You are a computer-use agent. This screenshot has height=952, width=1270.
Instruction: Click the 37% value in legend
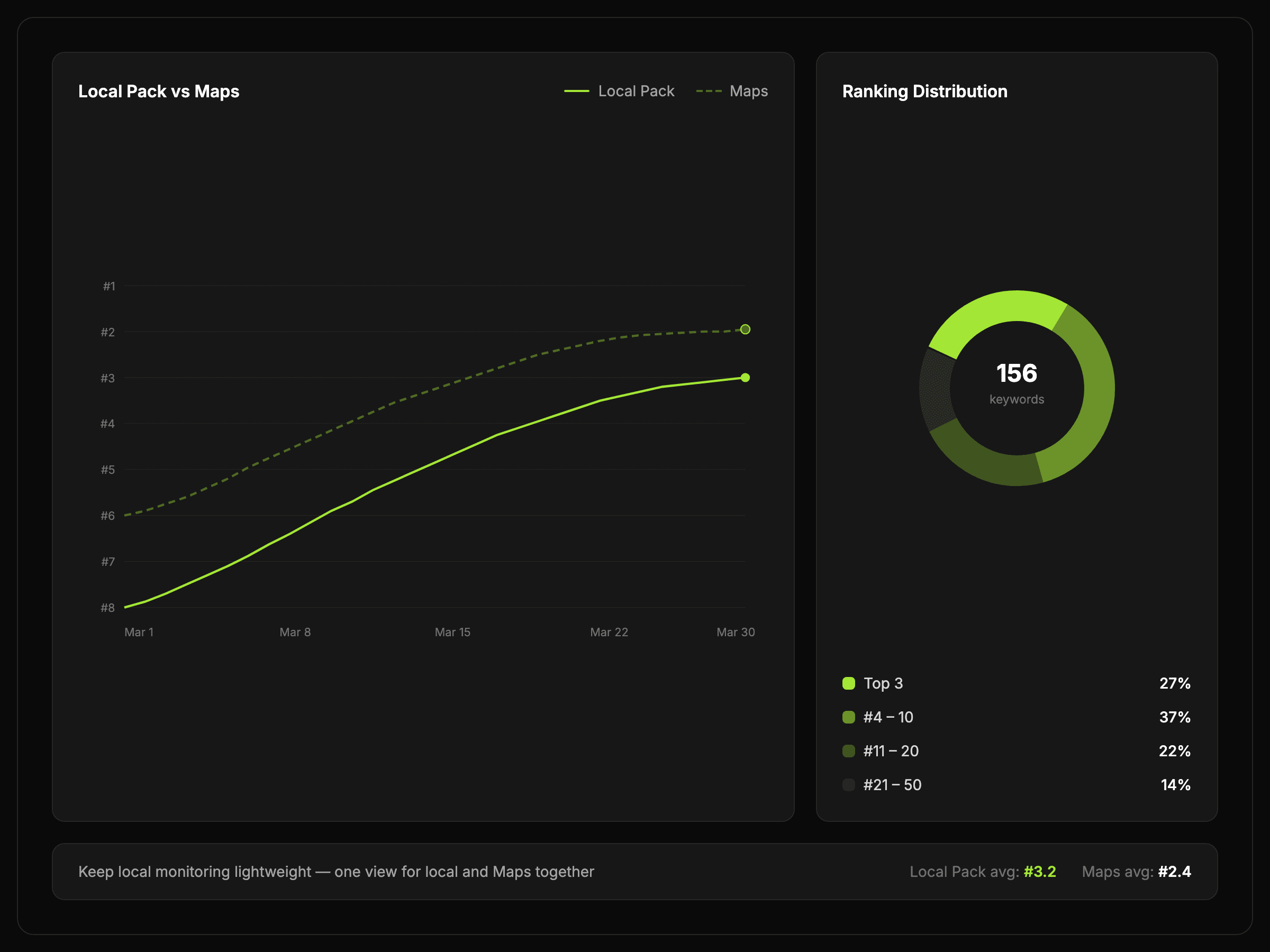[1174, 717]
